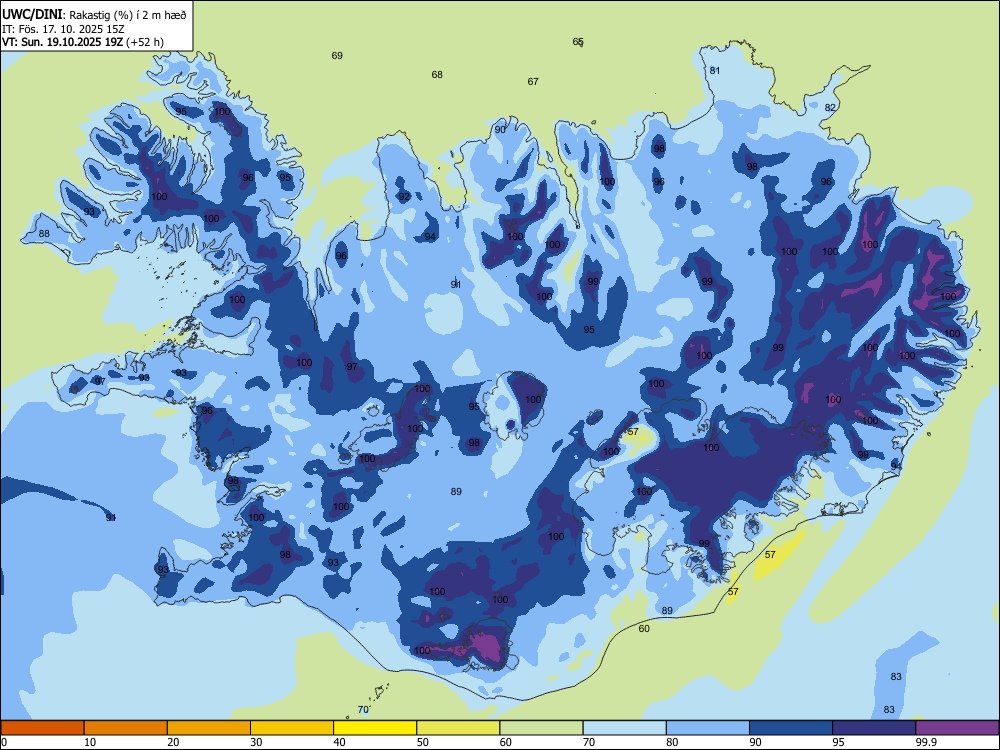Click the pale blue 70–80 legend swatch
This screenshot has height=750, width=1000.
624,728
